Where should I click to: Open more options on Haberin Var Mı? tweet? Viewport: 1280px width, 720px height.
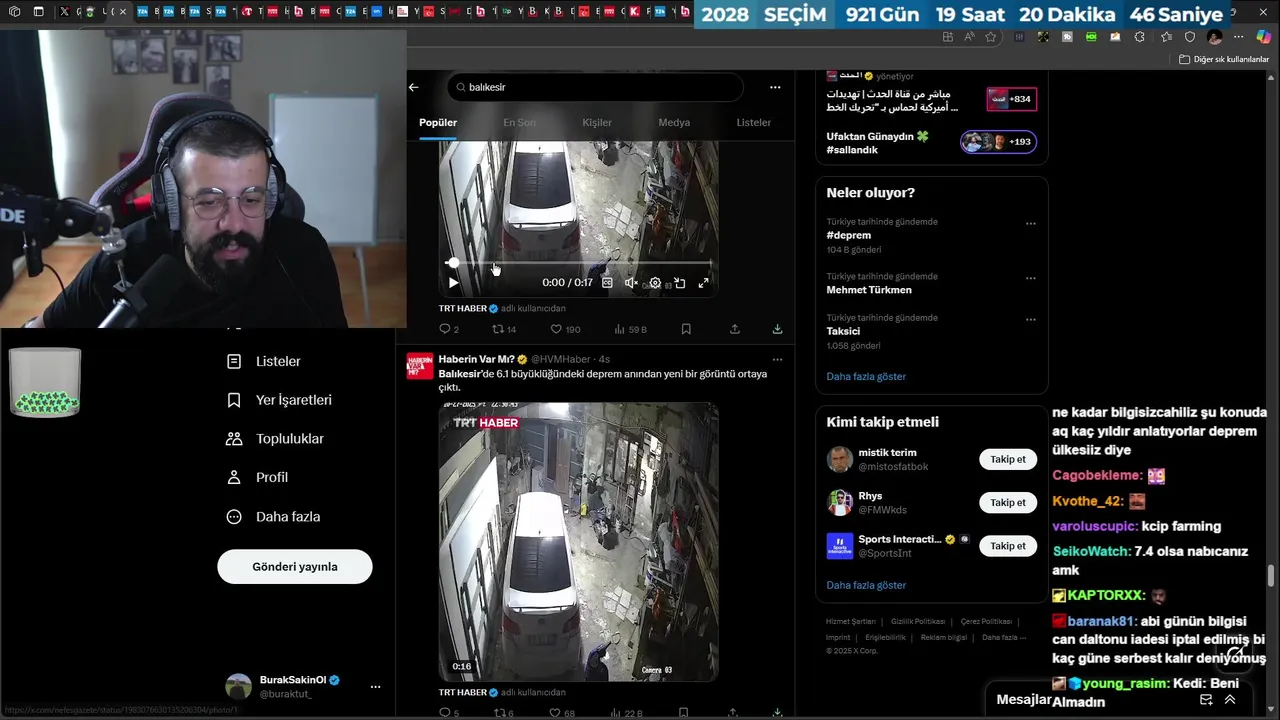777,359
